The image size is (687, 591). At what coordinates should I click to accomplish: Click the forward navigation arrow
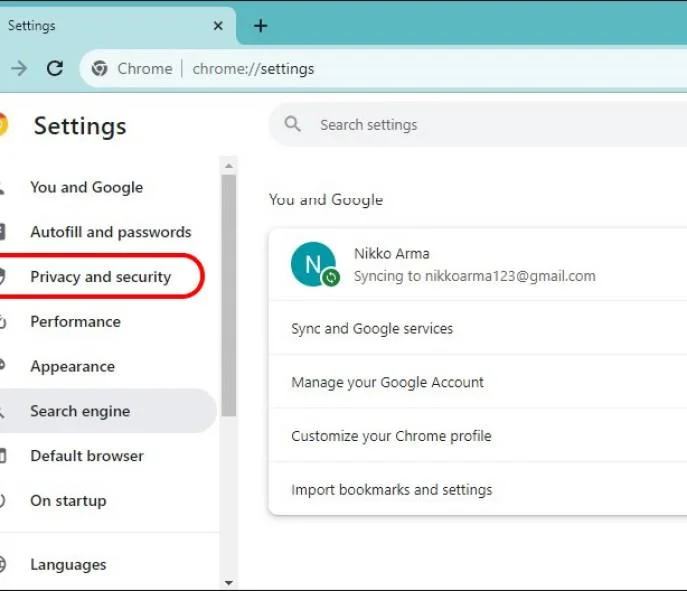[x=19, y=68]
